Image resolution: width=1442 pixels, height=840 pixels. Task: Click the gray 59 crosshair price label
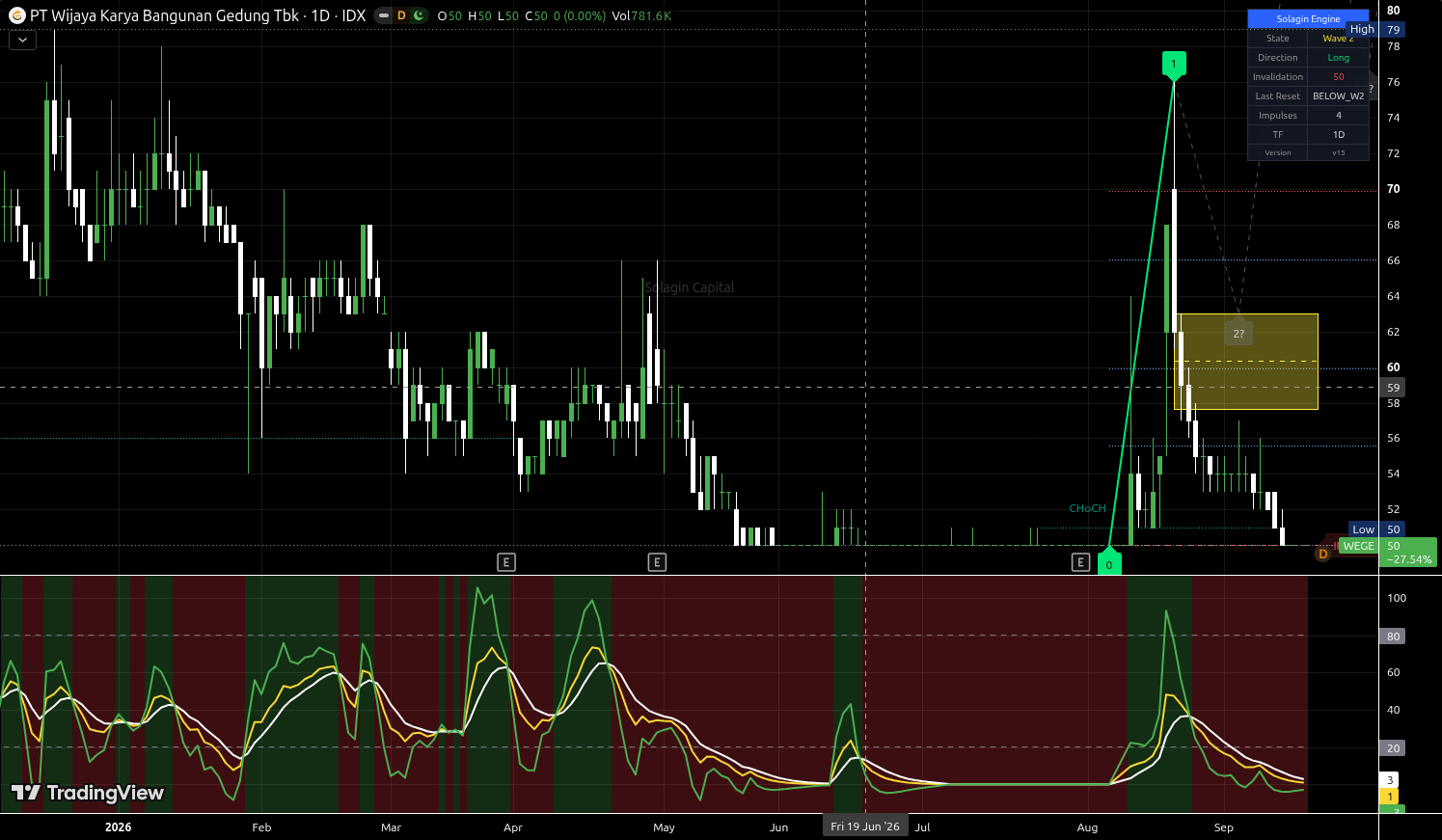click(1393, 388)
